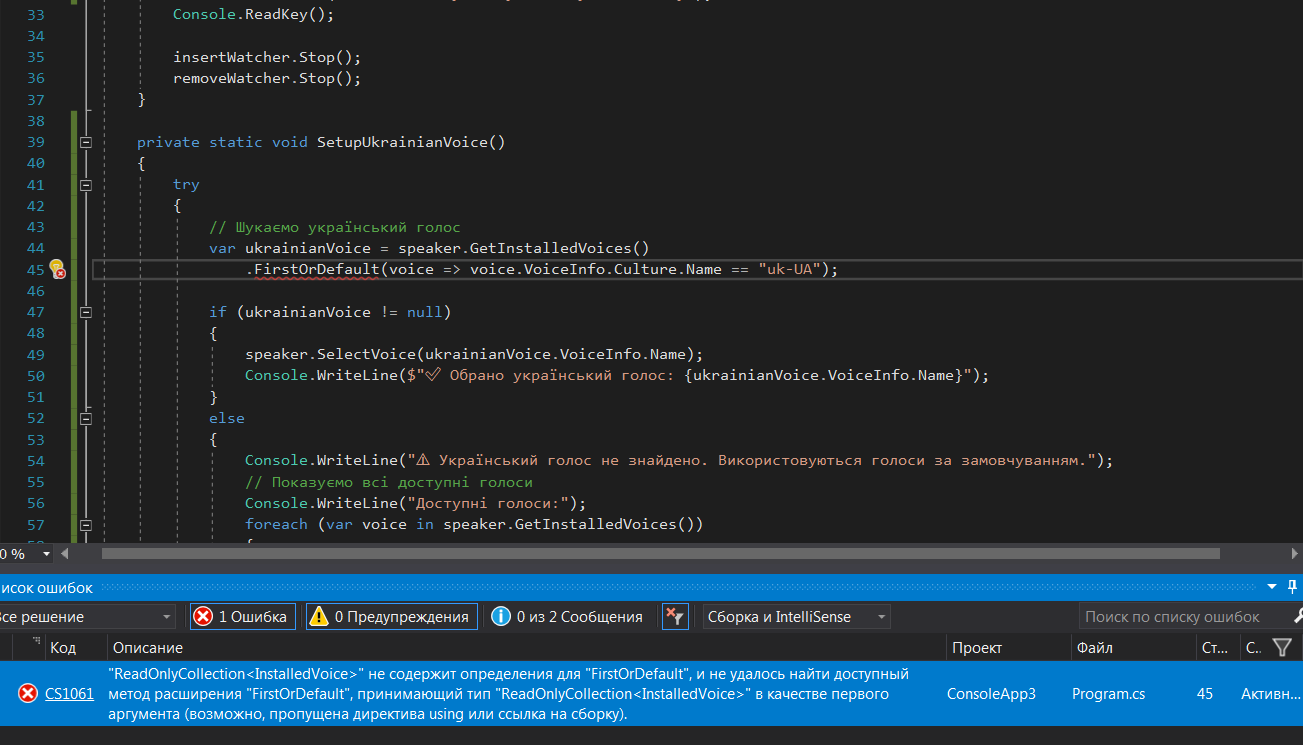Click the "Console.ReadKey();" statement
Screen dimensions: 1303x745
pyautogui.click(x=254, y=14)
